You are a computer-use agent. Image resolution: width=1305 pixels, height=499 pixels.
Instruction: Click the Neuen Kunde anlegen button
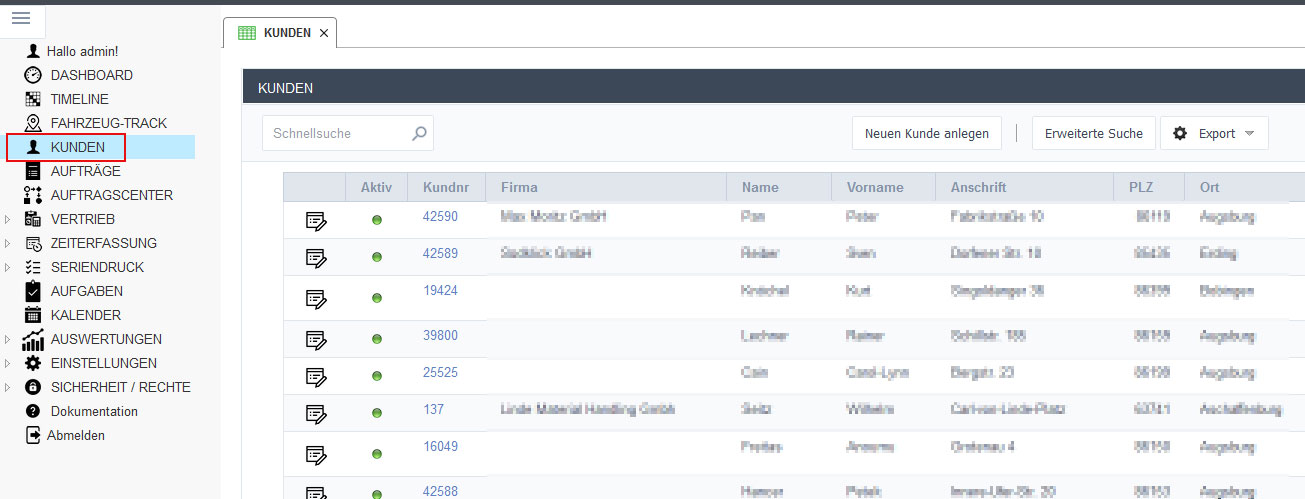926,133
